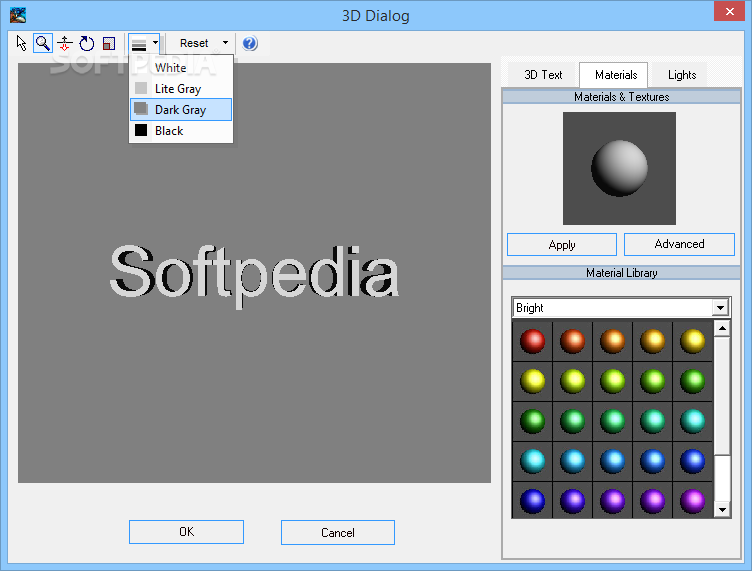Close the 3D Dialog window
Screen dimensions: 752x571
click(x=729, y=12)
